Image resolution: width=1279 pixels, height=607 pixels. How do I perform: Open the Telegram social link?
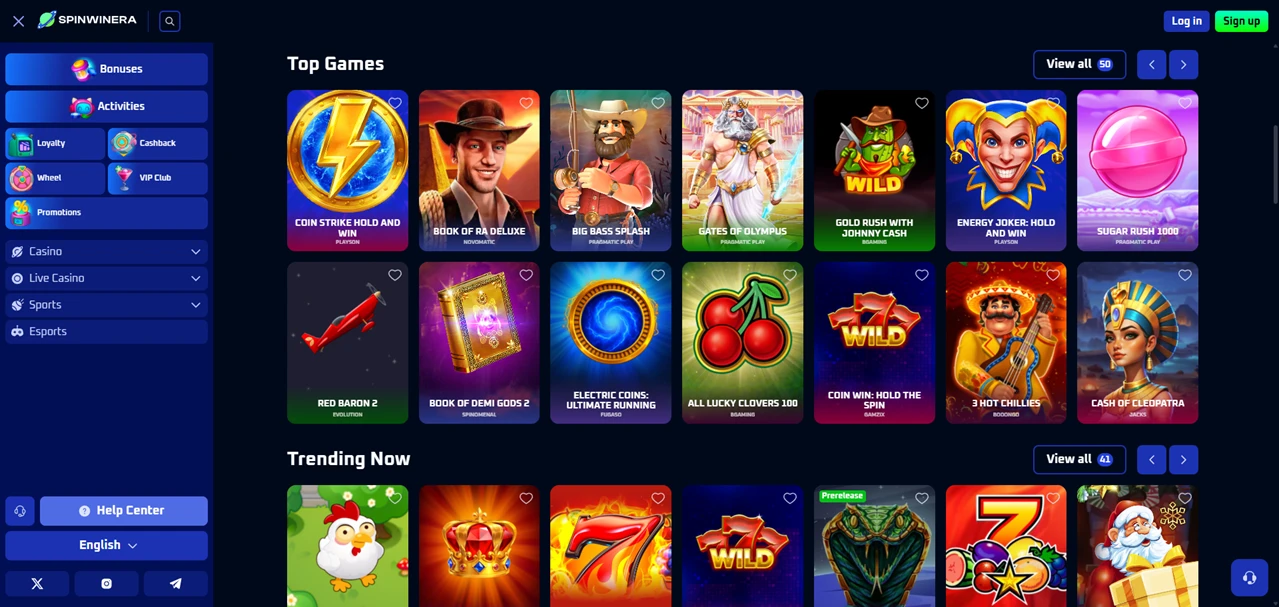click(x=176, y=584)
